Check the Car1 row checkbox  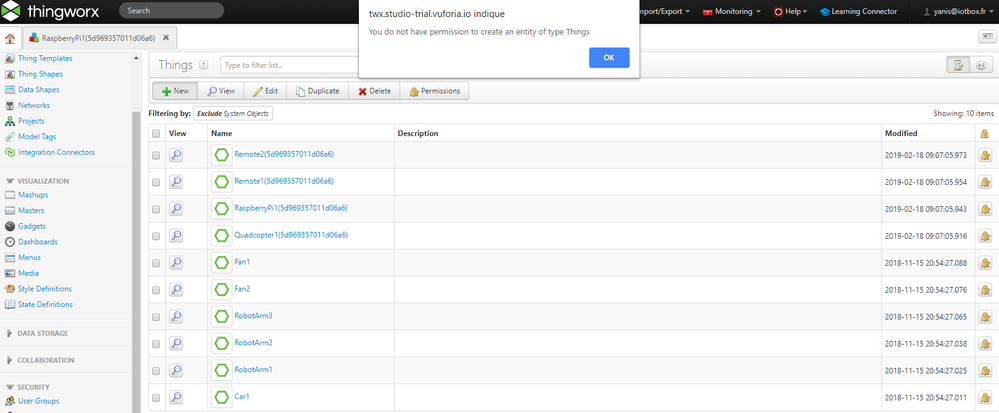coord(156,398)
